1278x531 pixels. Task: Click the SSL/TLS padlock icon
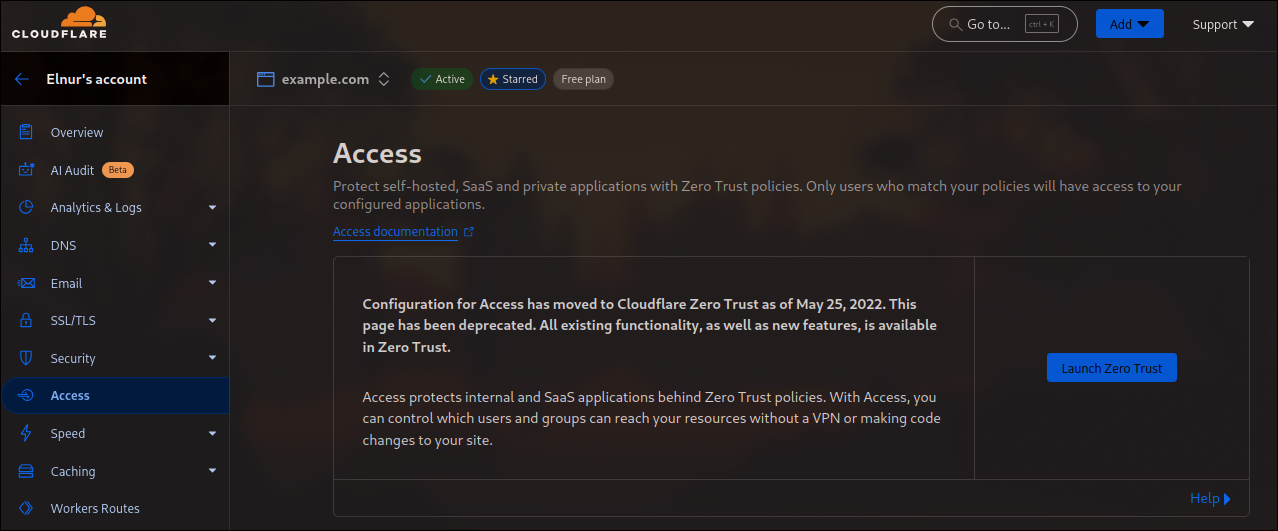(27, 321)
